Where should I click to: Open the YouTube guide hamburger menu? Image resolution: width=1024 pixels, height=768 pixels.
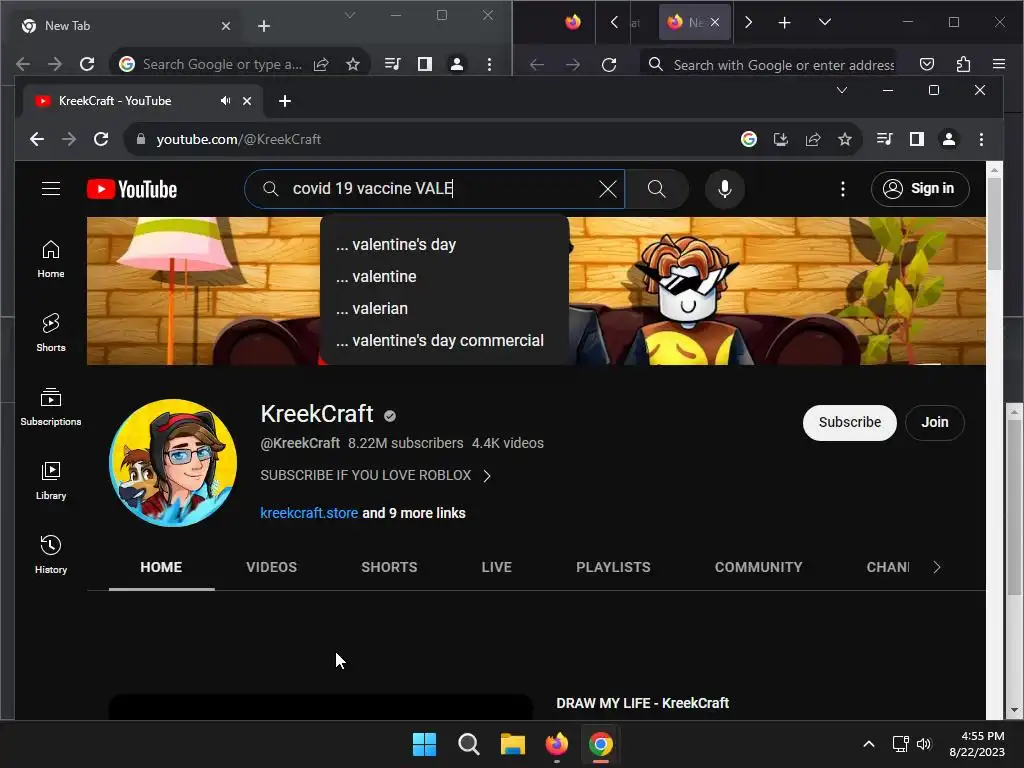(x=51, y=189)
